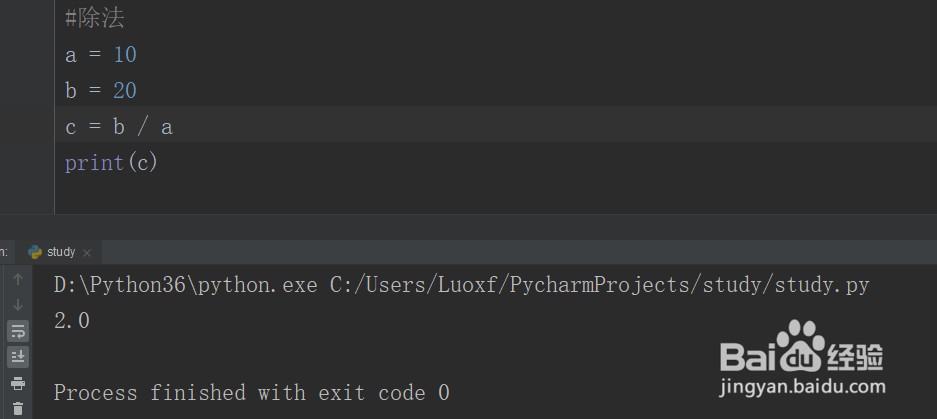The height and width of the screenshot is (419, 937).
Task: Select the study run configuration tab
Action: [x=62, y=252]
